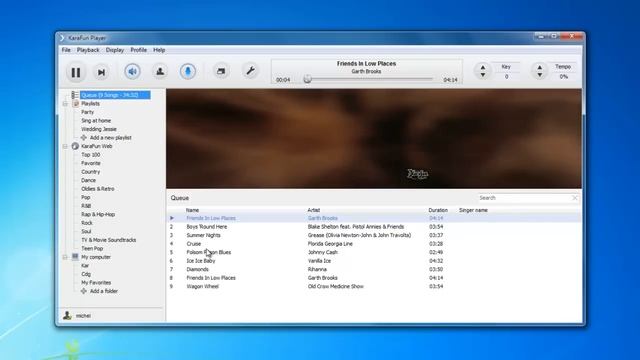The height and width of the screenshot is (360, 640).
Task: Click the KaraFun Web globe icon
Action: (75, 146)
